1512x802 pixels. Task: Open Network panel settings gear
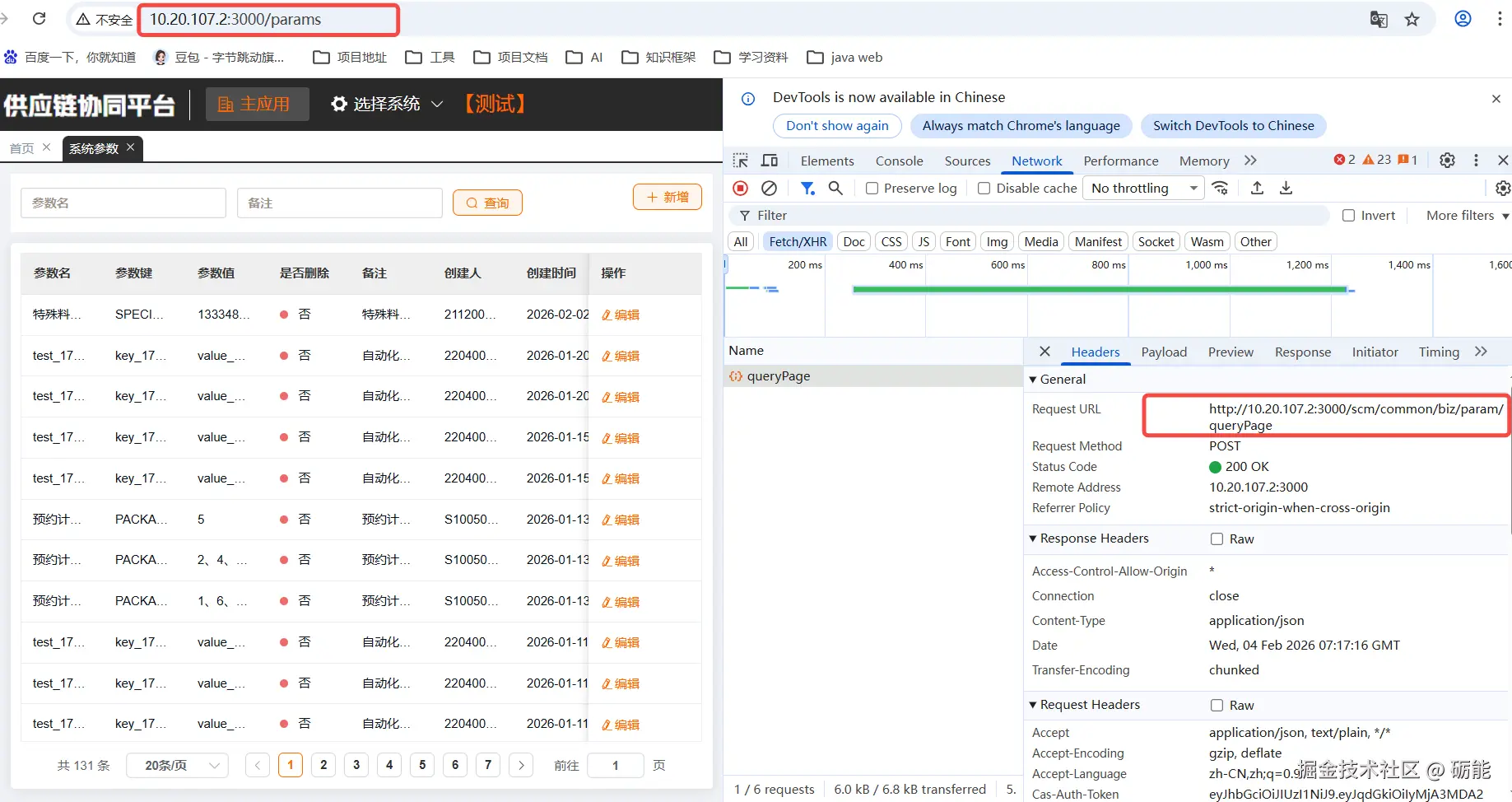tap(1503, 189)
